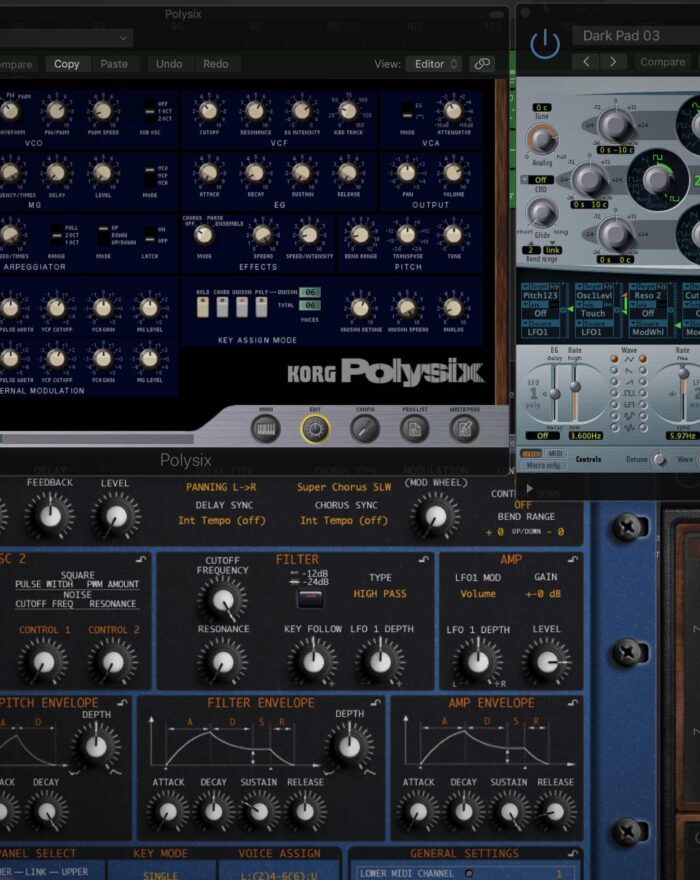Click the Analog knob below Tone

click(x=542, y=139)
